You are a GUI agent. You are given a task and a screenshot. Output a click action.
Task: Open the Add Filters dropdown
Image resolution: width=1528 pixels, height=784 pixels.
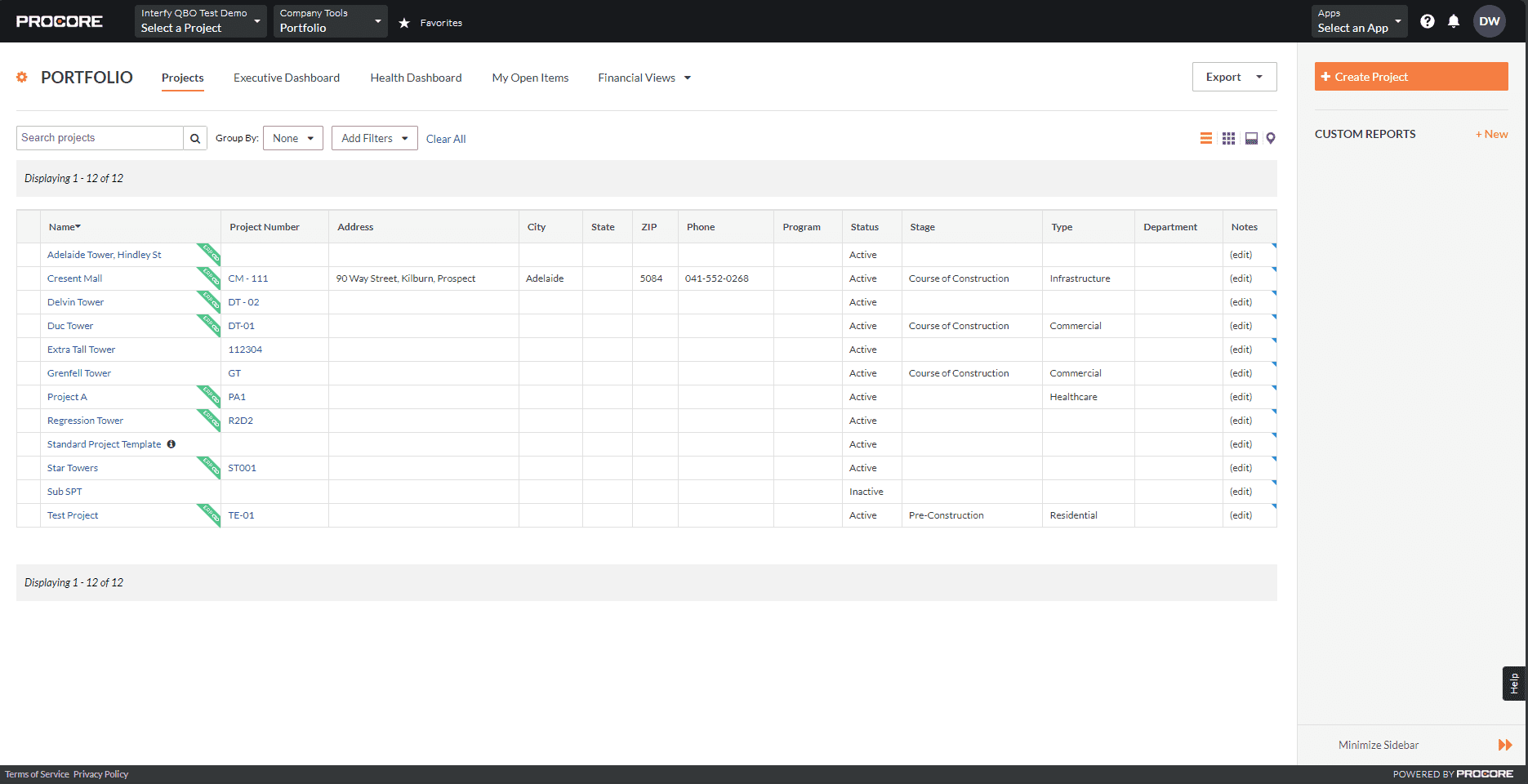pos(374,137)
